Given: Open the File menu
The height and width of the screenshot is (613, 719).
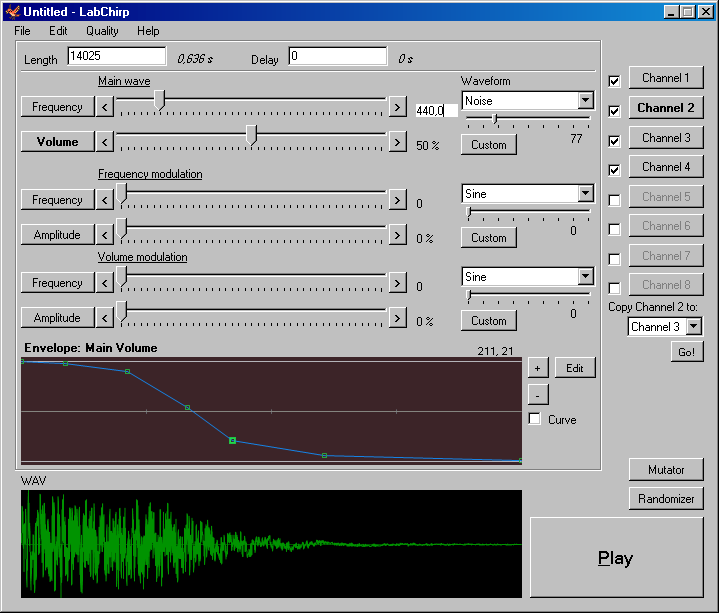Looking at the screenshot, I should [23, 31].
